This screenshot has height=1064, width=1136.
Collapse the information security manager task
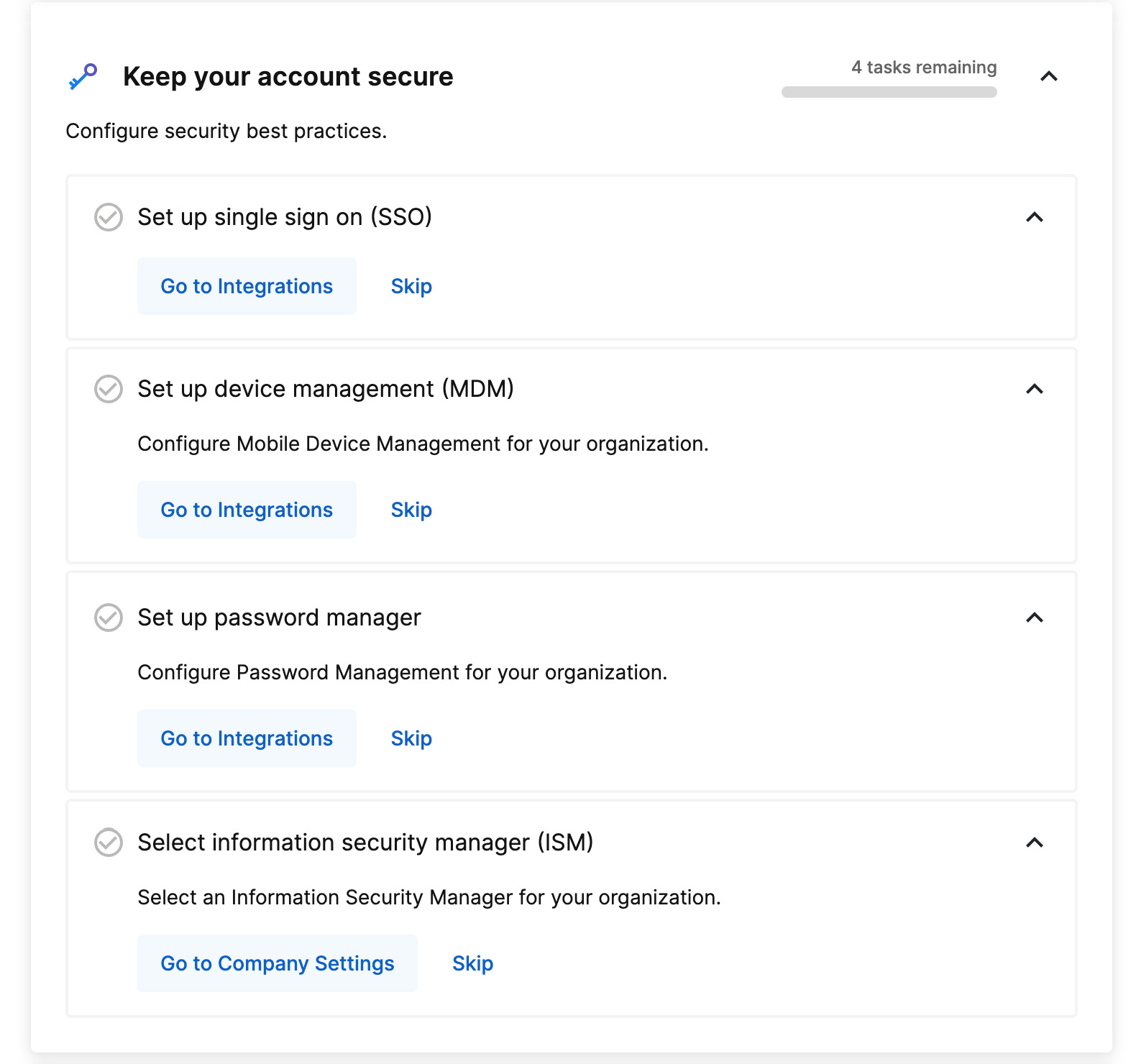tap(1035, 843)
